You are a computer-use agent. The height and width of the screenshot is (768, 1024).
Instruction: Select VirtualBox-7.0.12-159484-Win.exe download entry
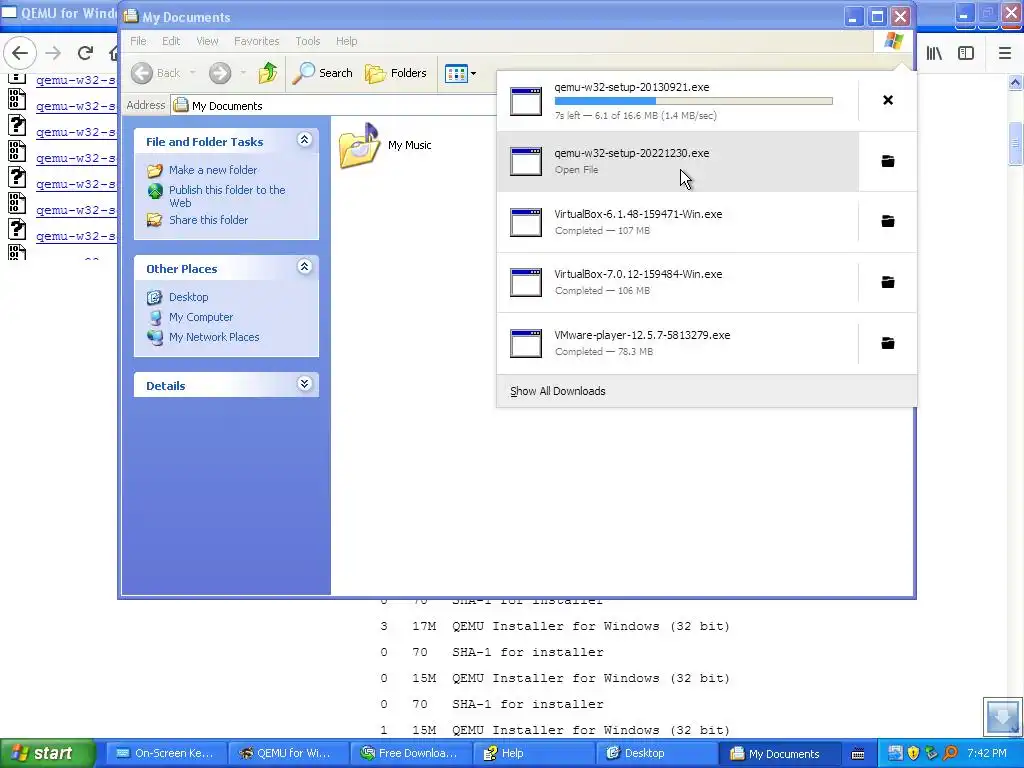pos(677,282)
